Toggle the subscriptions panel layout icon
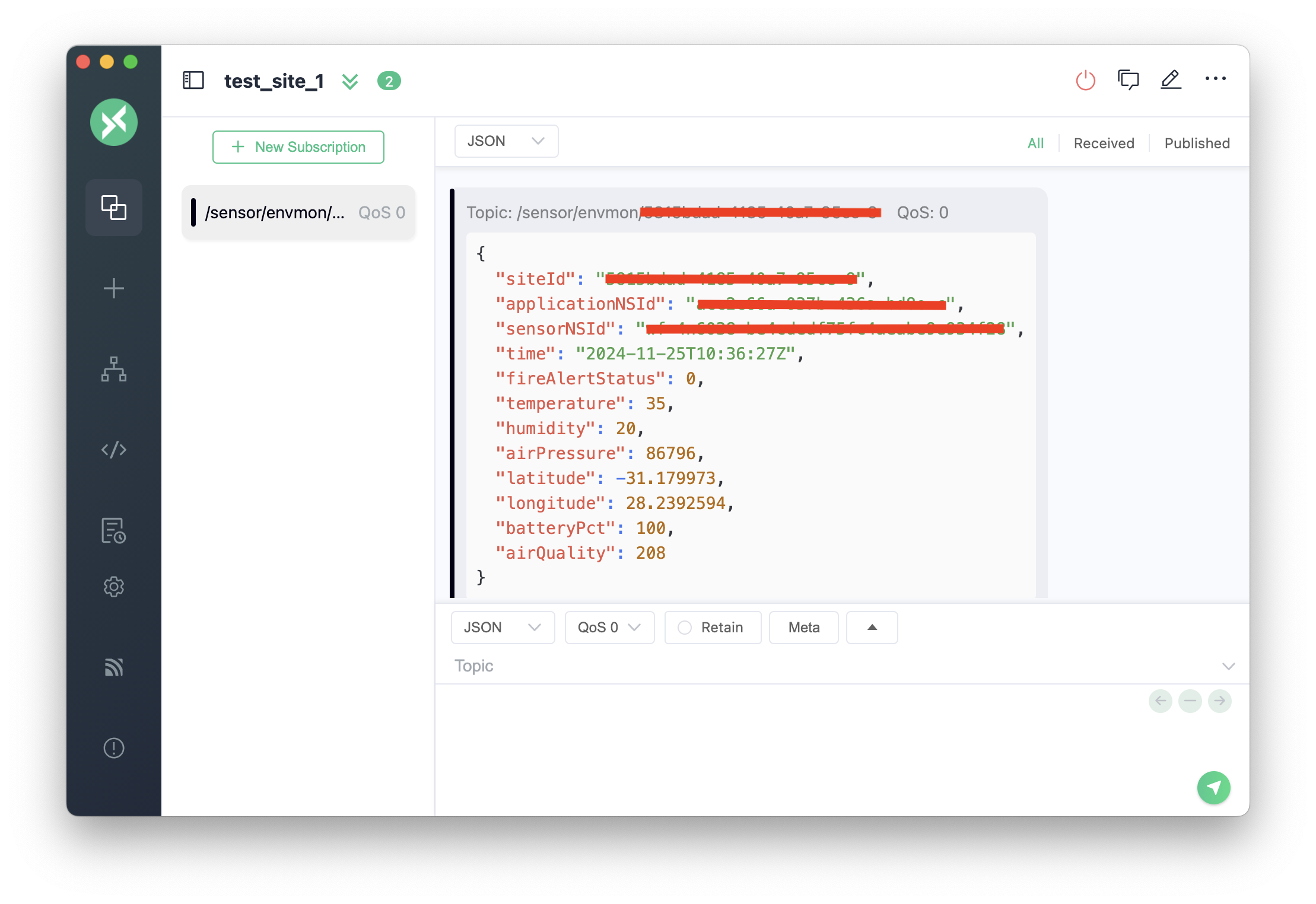The image size is (1316, 904). [193, 80]
